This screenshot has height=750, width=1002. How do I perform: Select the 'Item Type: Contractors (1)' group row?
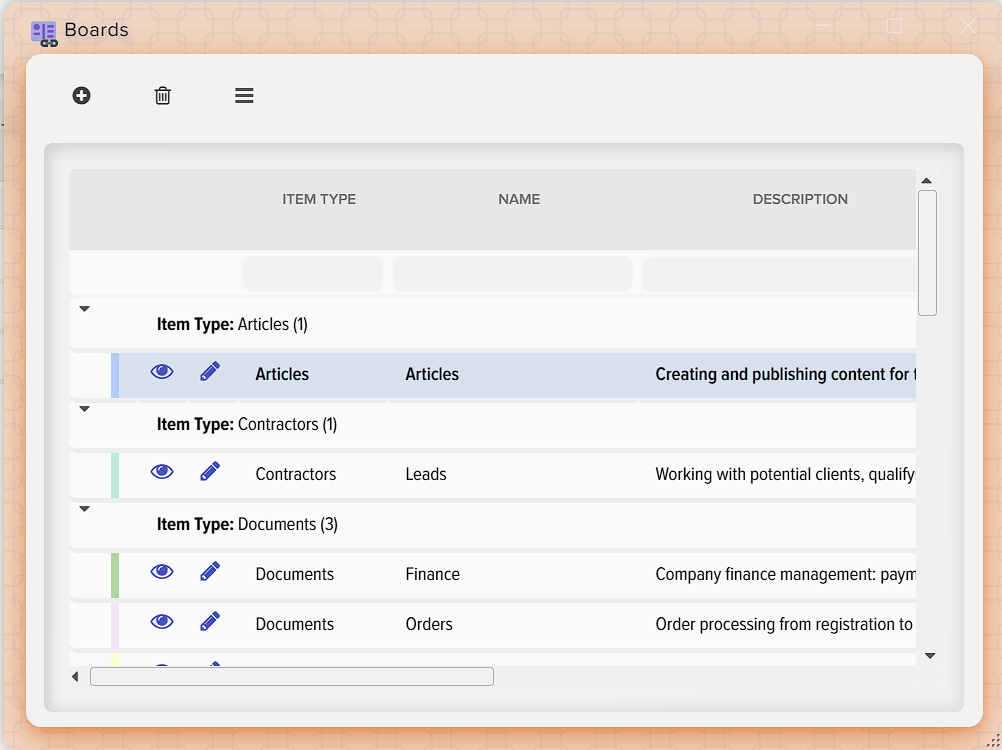coord(493,424)
